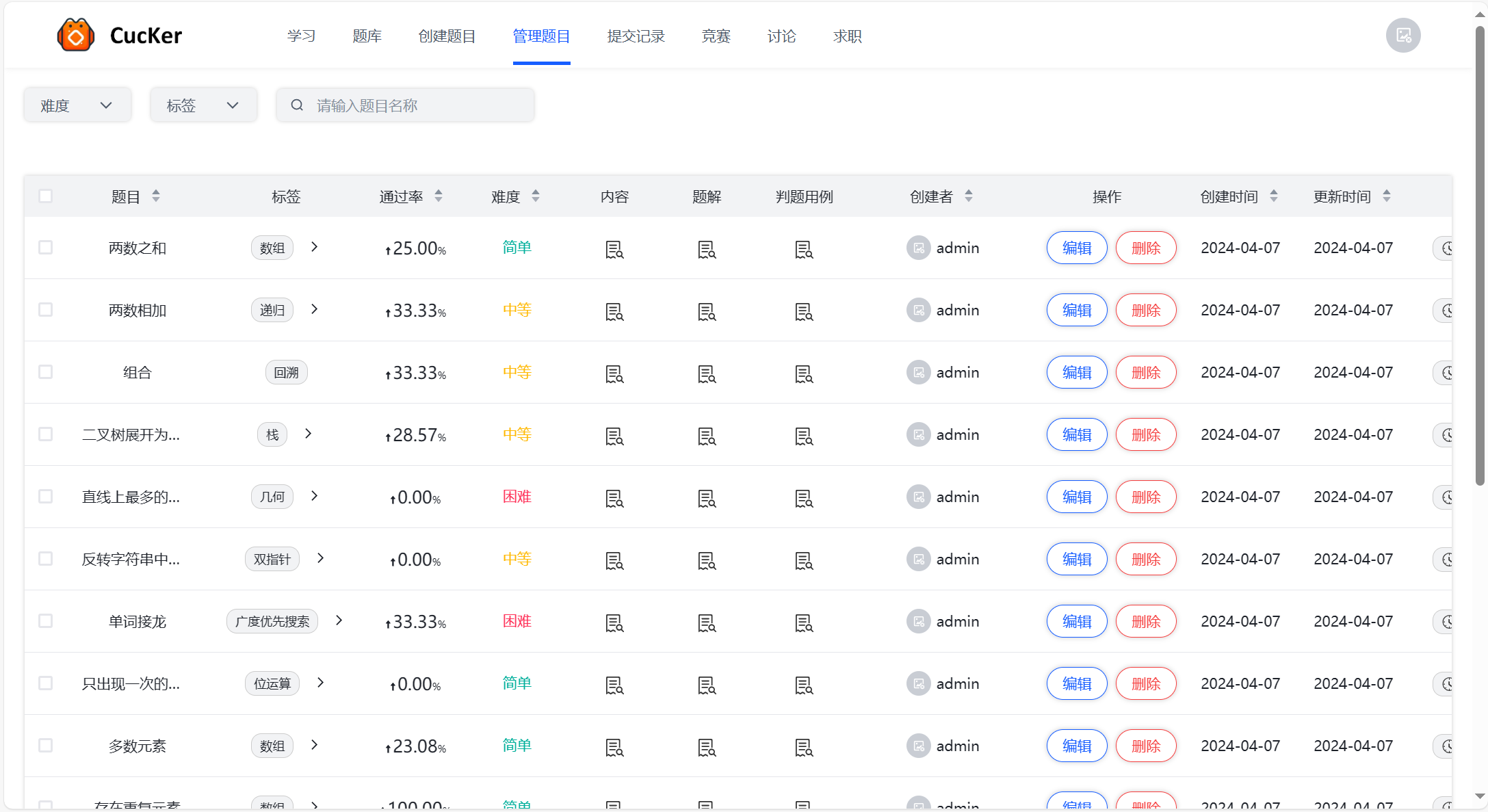Image resolution: width=1488 pixels, height=812 pixels.
Task: Expand tags chevron beside 栈 tag
Action: pos(309,434)
